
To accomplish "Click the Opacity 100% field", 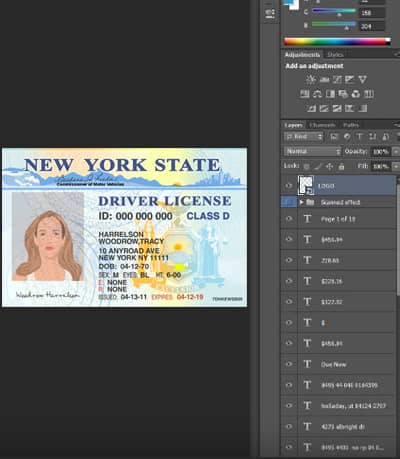I will [381, 152].
